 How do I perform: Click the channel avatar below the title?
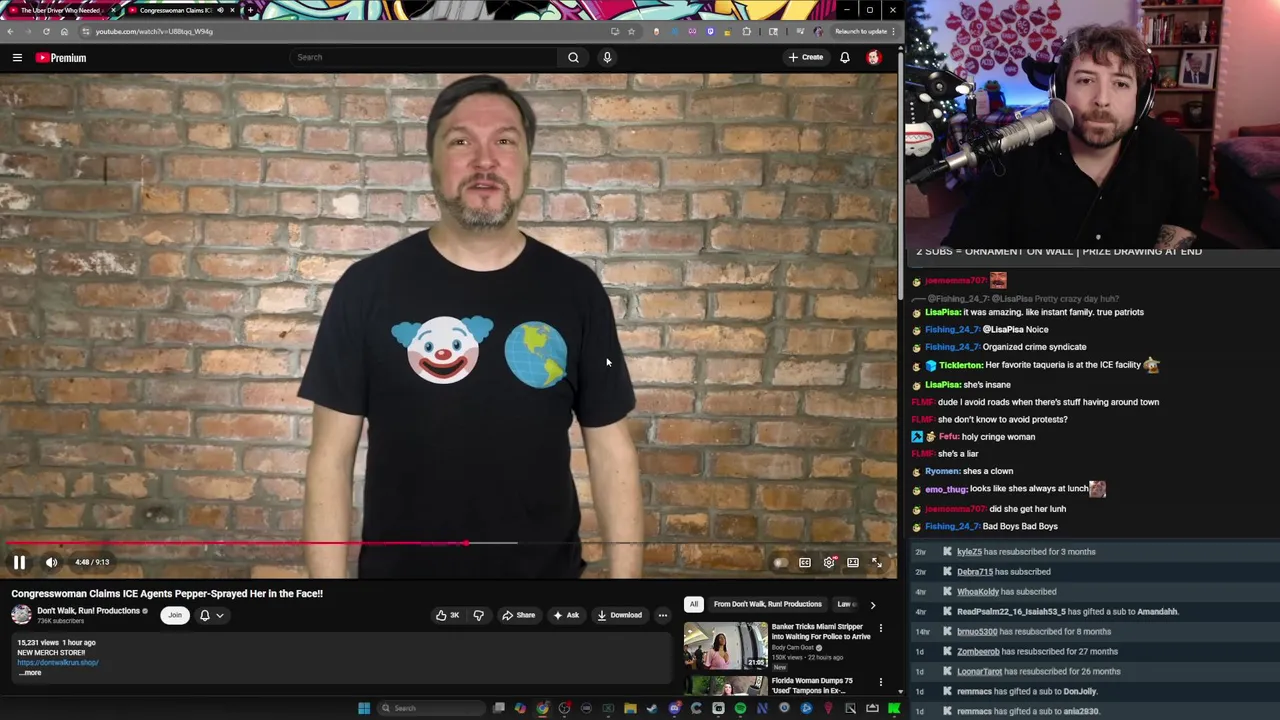[21, 615]
